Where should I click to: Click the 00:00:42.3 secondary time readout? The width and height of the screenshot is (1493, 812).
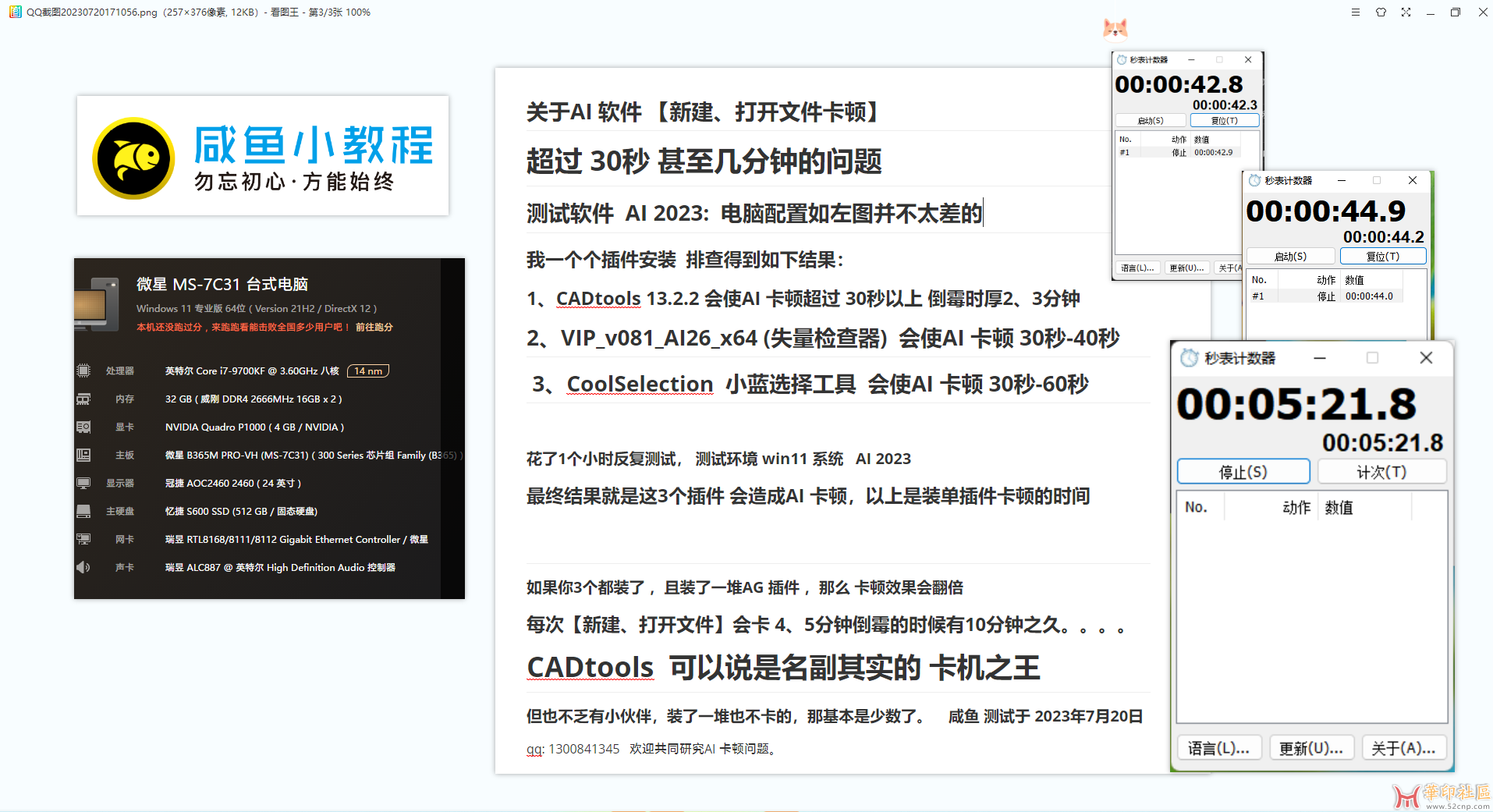point(1225,105)
